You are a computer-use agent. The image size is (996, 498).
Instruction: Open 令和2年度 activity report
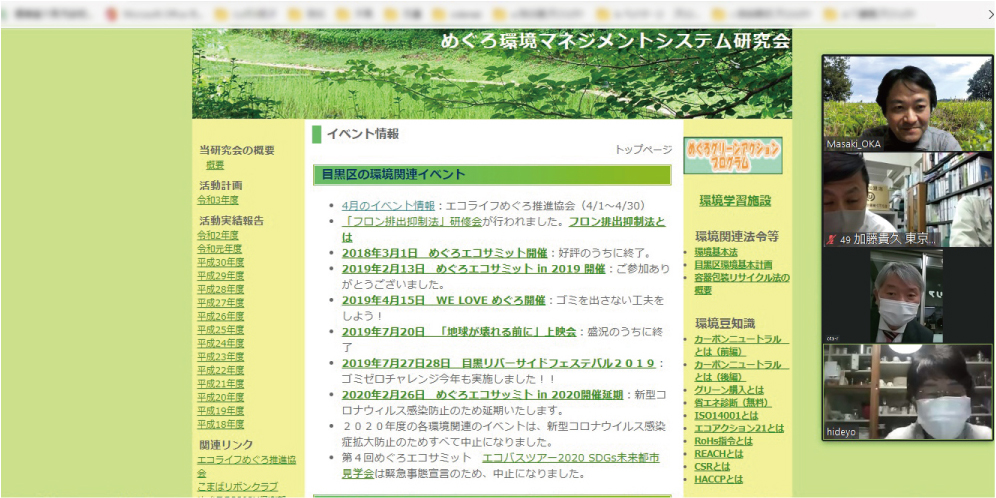[x=218, y=235]
